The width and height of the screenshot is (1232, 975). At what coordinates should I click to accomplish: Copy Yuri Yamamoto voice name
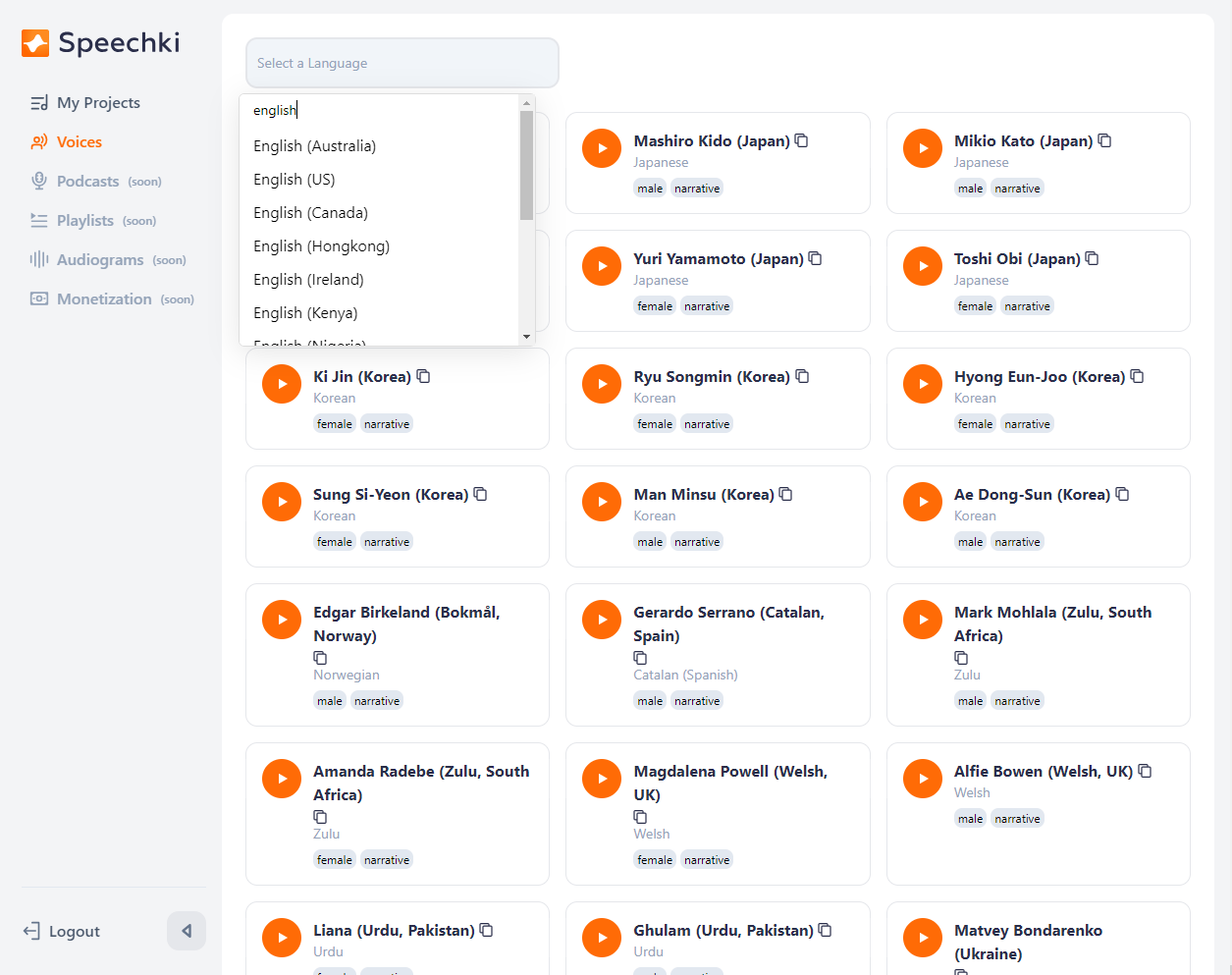[x=816, y=258]
